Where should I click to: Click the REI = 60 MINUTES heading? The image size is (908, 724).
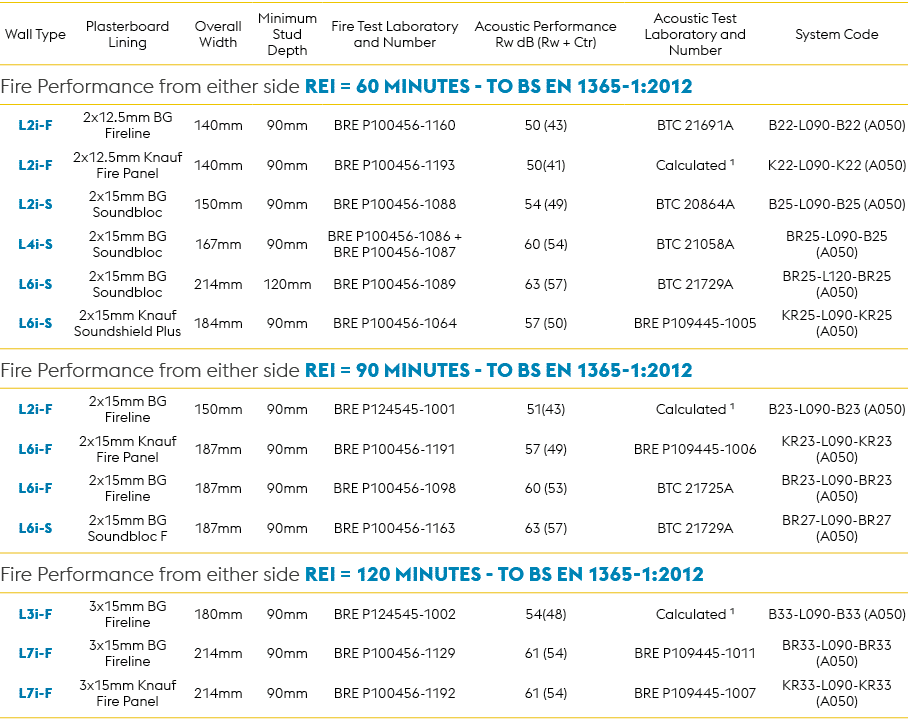tap(497, 86)
